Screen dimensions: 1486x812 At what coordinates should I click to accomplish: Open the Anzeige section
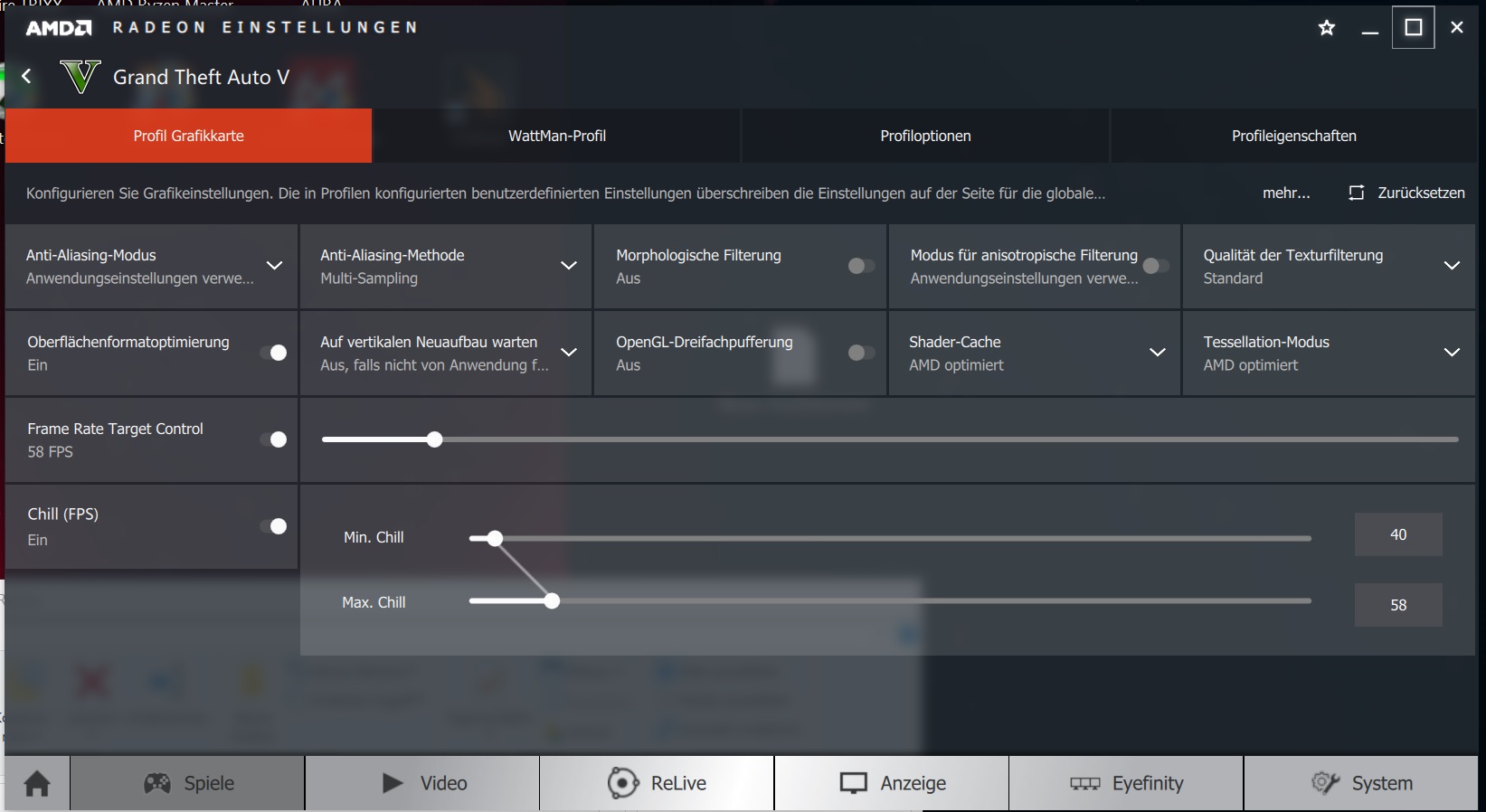892,783
